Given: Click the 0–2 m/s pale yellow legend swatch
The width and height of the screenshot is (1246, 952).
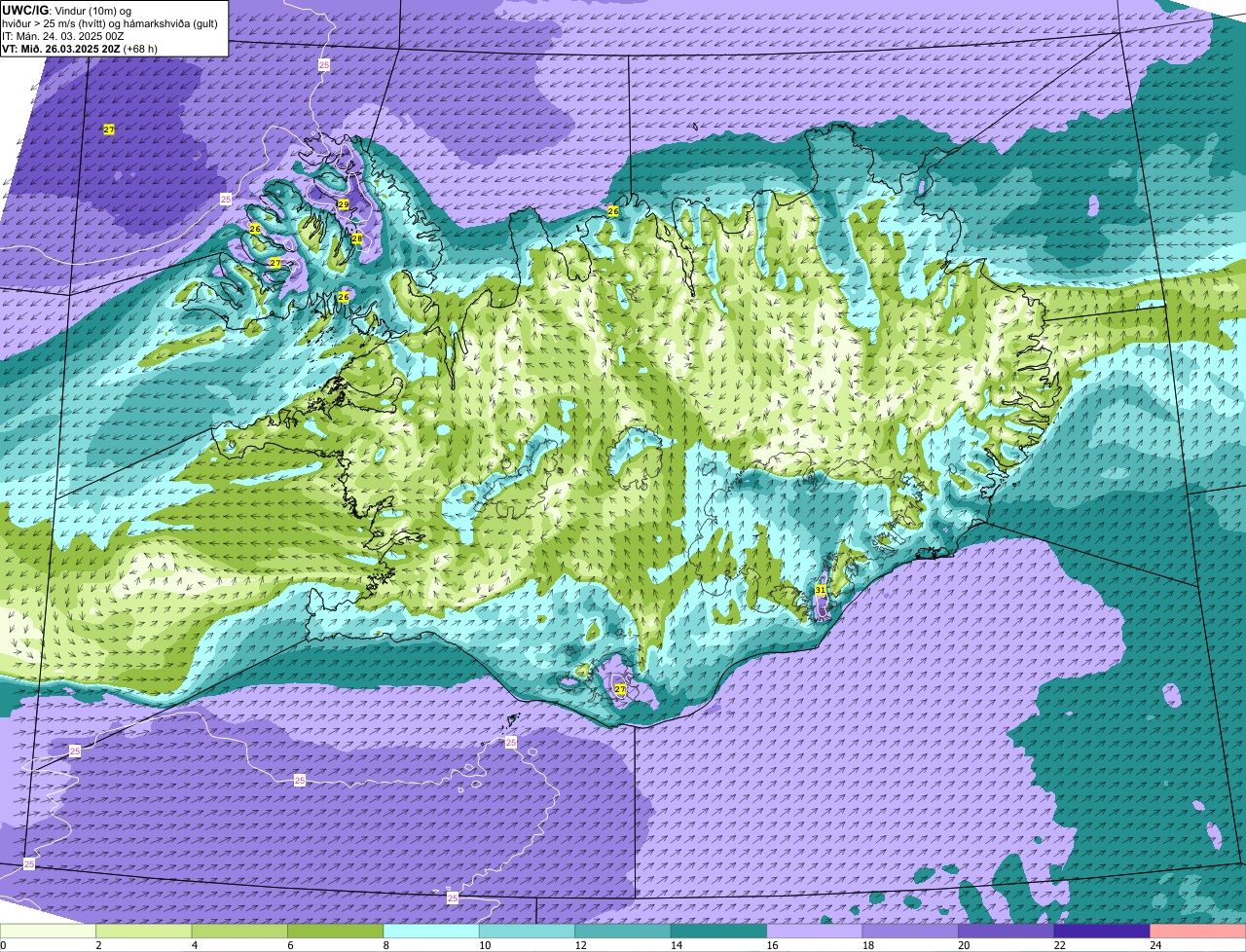Looking at the screenshot, I should click(49, 931).
